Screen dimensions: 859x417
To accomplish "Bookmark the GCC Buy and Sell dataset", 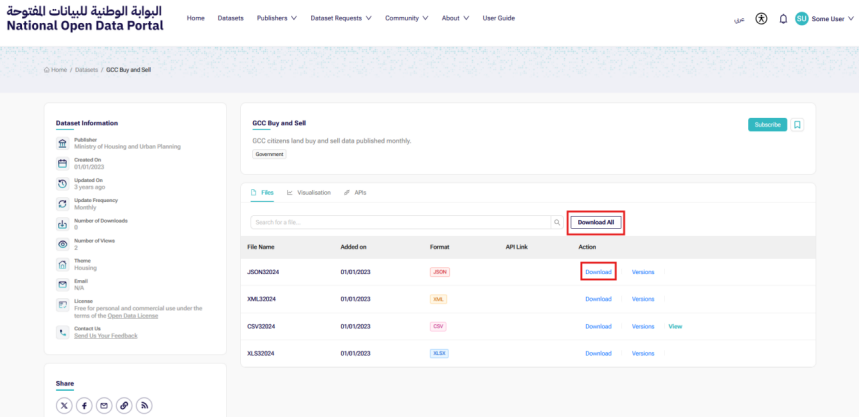I will click(x=797, y=125).
